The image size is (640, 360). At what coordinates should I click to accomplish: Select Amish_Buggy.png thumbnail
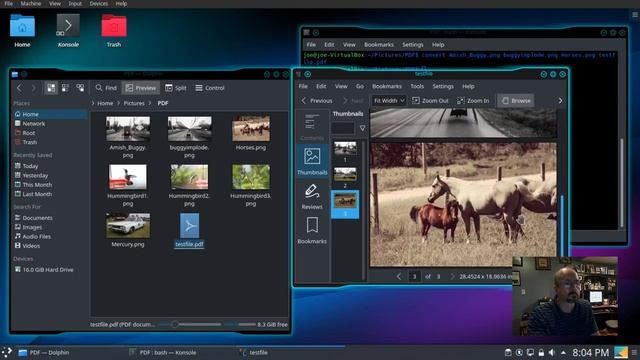128,129
